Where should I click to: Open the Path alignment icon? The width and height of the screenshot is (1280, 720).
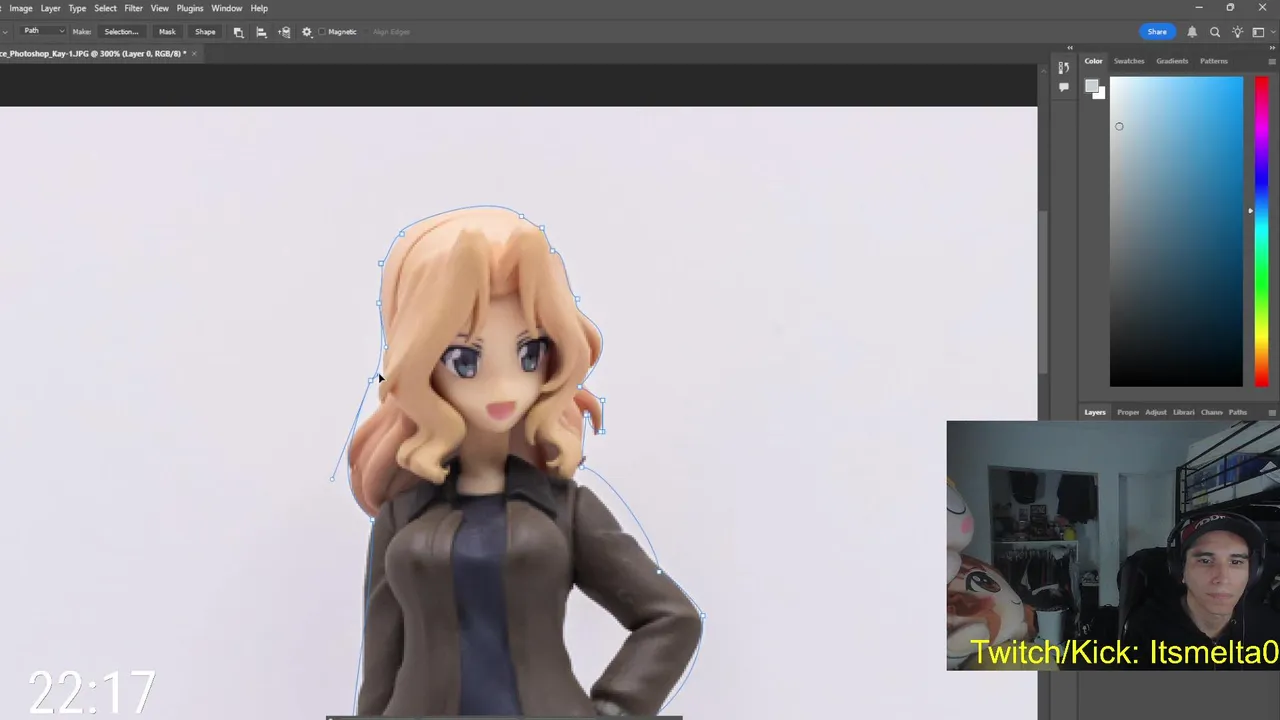[x=261, y=32]
